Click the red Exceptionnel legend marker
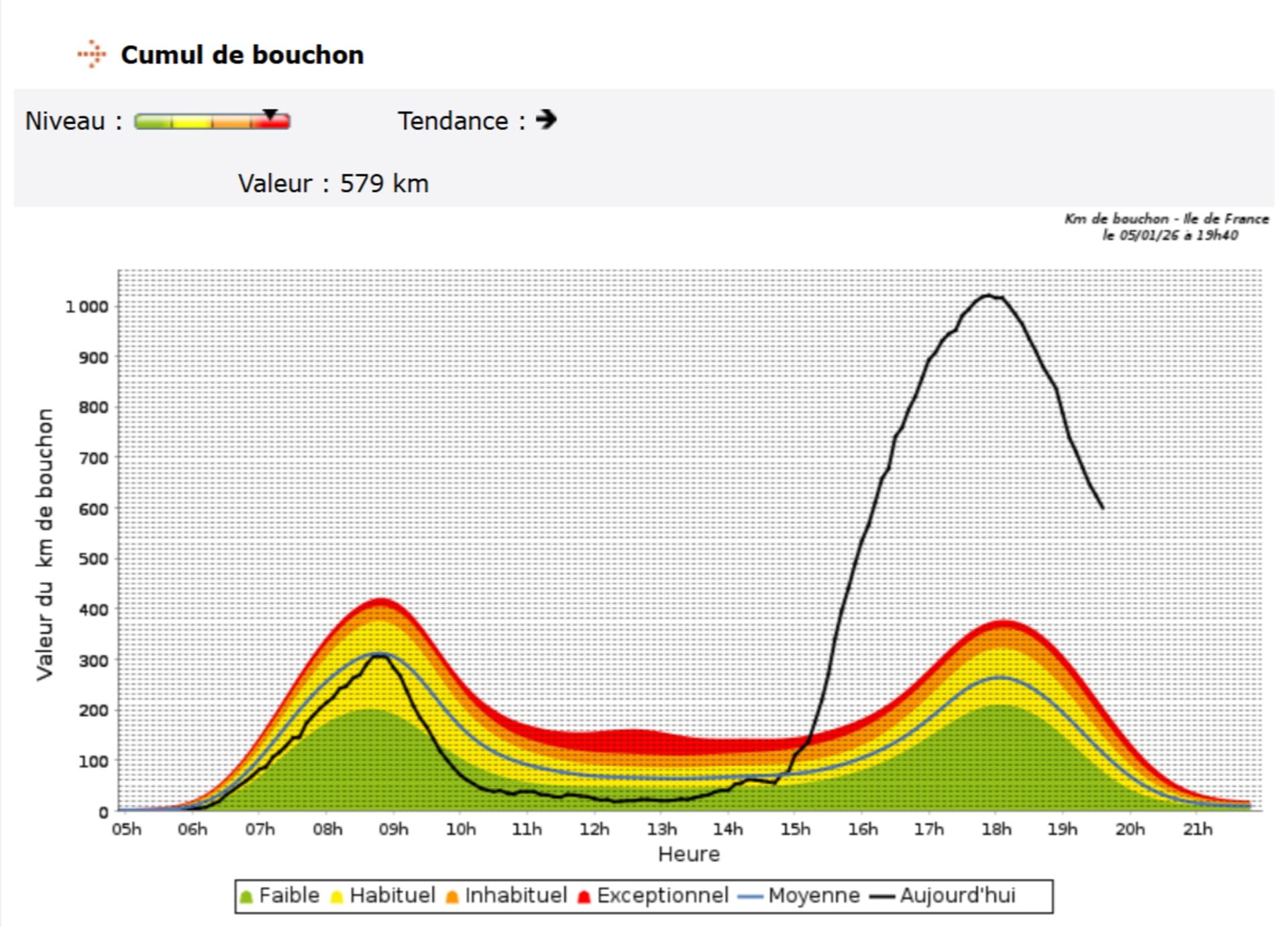The width and height of the screenshot is (1288, 927). (584, 897)
